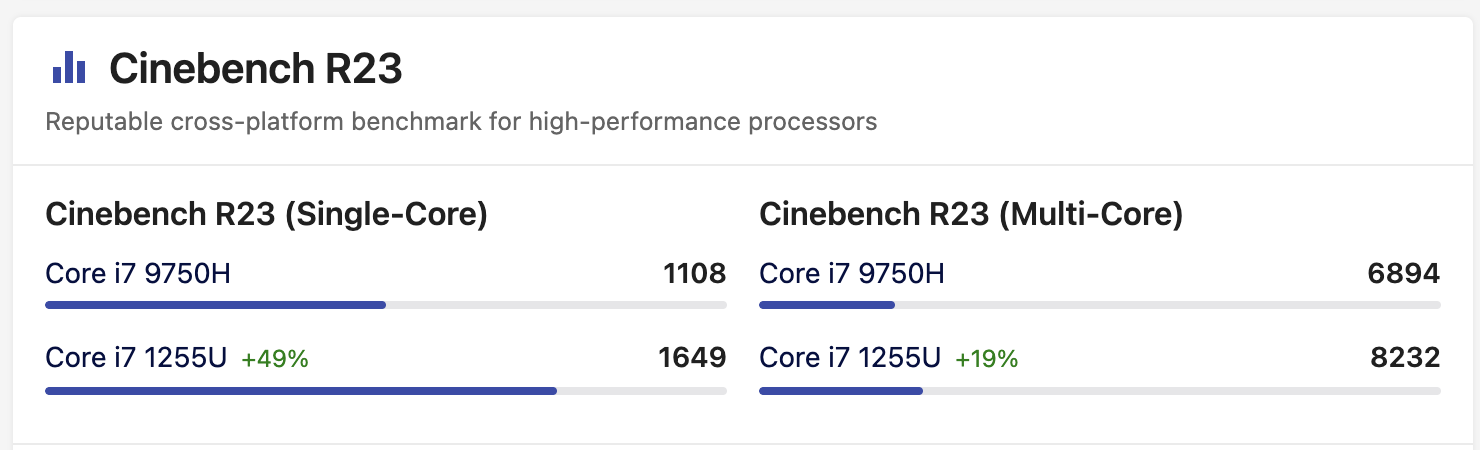Click the i7 1255U single-core progress bar

(x=386, y=390)
